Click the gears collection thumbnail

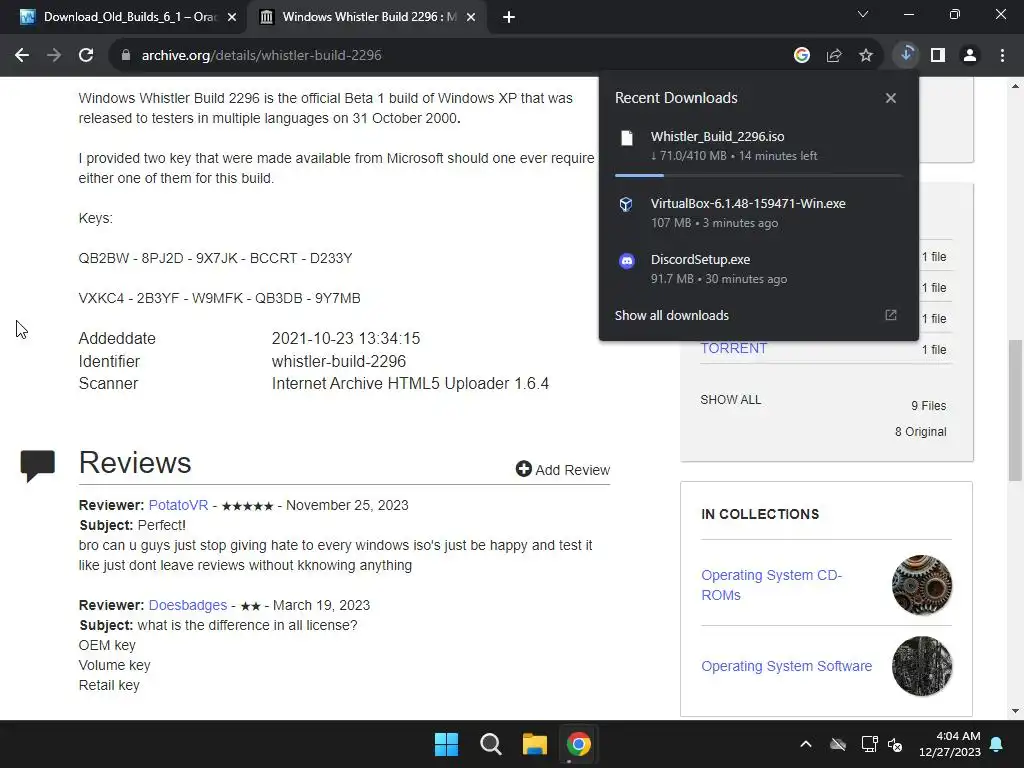pos(922,585)
